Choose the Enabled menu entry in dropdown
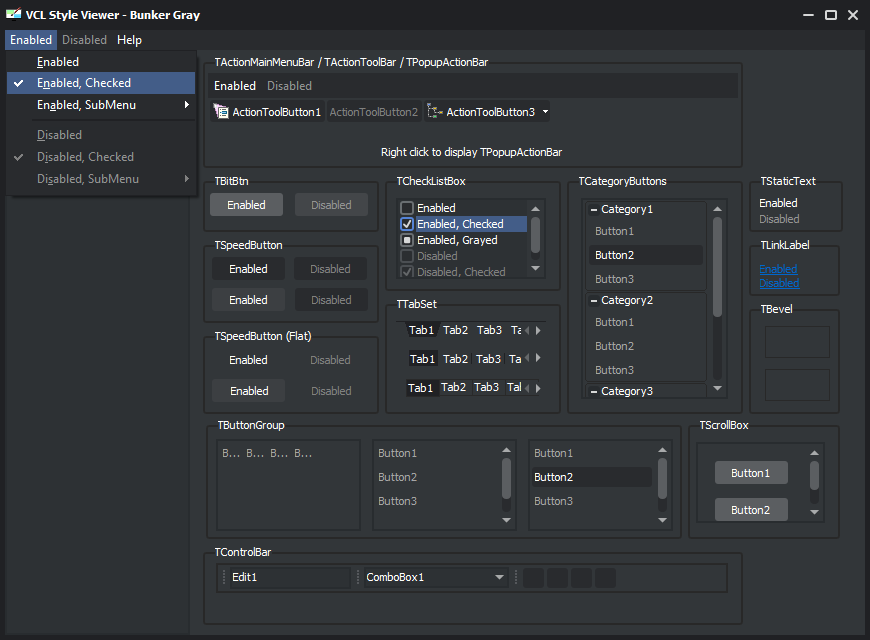Viewport: 870px width, 640px height. tap(101, 62)
